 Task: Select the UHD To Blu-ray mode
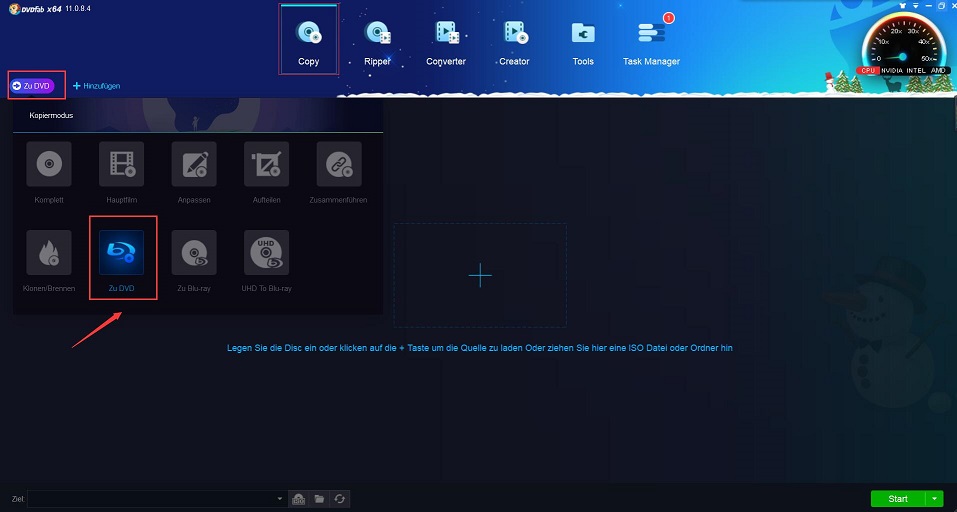[x=266, y=253]
